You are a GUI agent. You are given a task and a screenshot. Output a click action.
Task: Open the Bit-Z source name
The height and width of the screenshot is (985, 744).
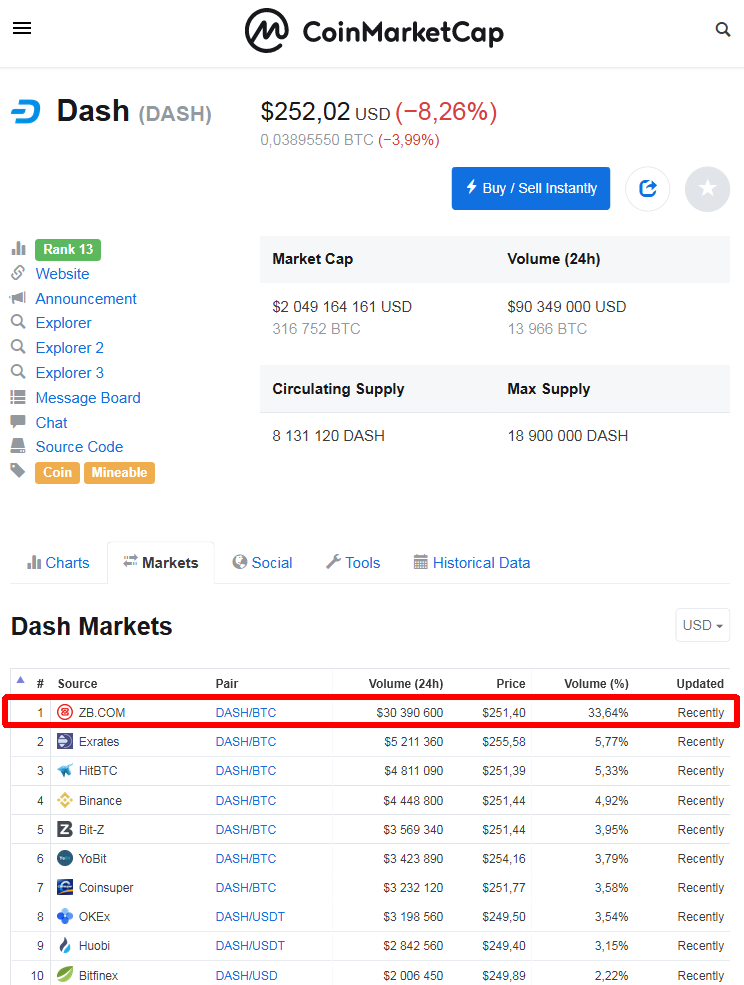click(92, 829)
